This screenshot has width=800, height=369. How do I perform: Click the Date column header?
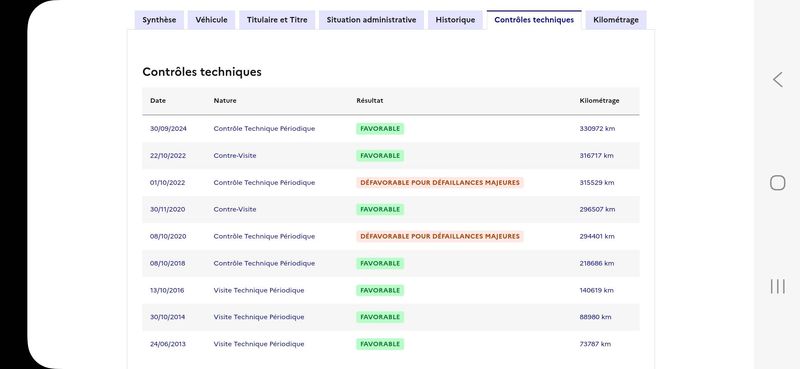pyautogui.click(x=158, y=101)
